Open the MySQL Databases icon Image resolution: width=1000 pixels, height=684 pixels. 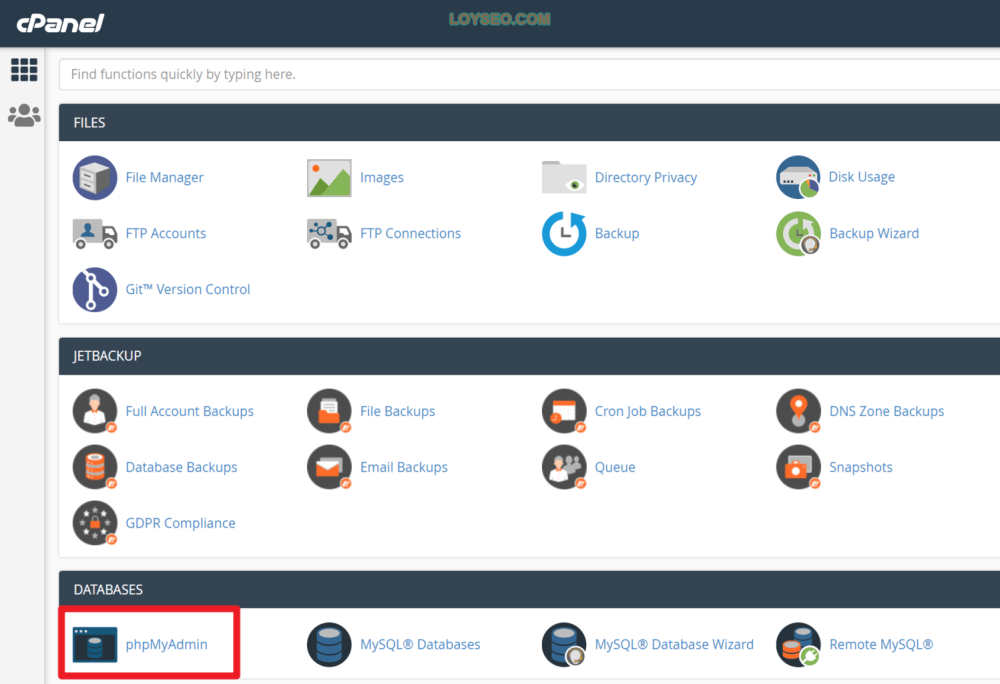coord(329,644)
